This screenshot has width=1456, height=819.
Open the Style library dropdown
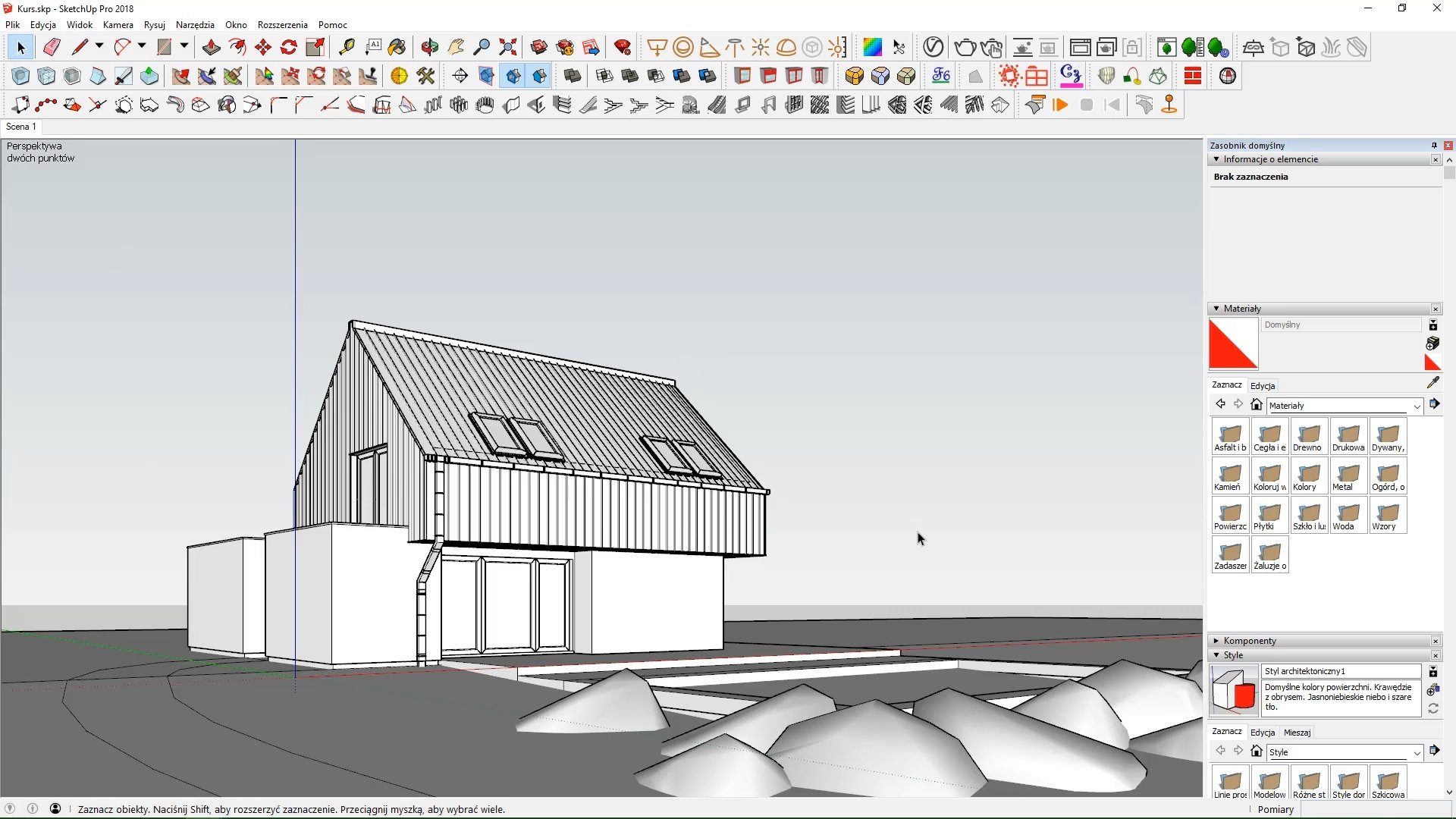(1346, 752)
